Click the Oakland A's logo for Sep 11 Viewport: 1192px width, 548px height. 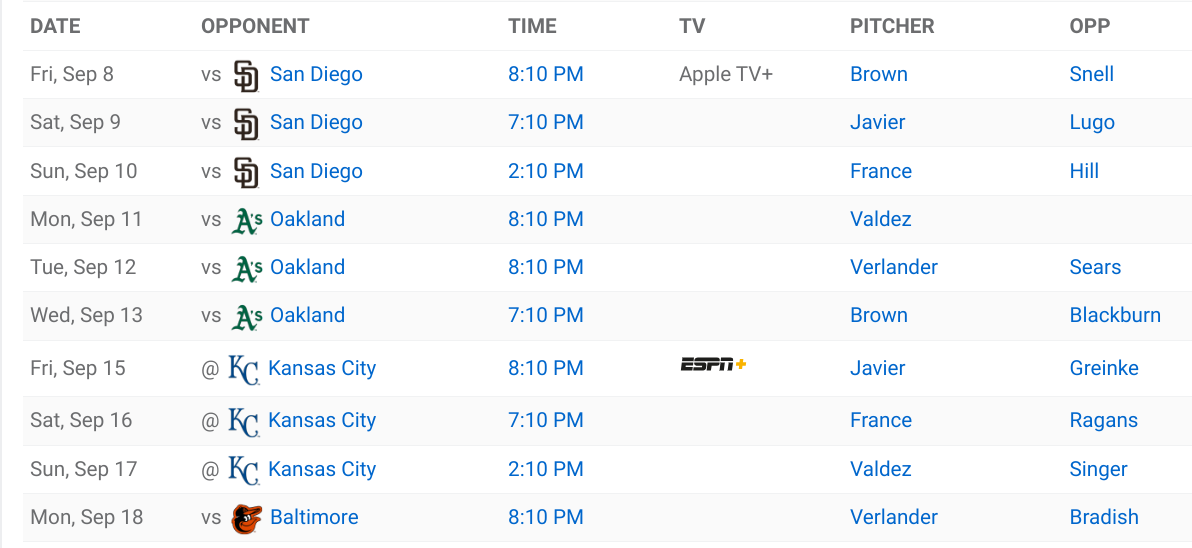246,220
